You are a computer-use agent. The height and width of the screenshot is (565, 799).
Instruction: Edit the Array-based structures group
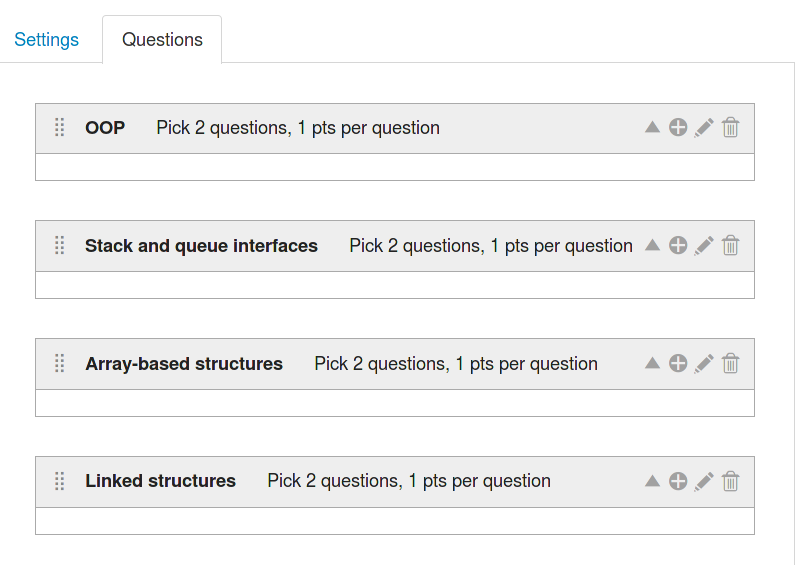tap(704, 364)
